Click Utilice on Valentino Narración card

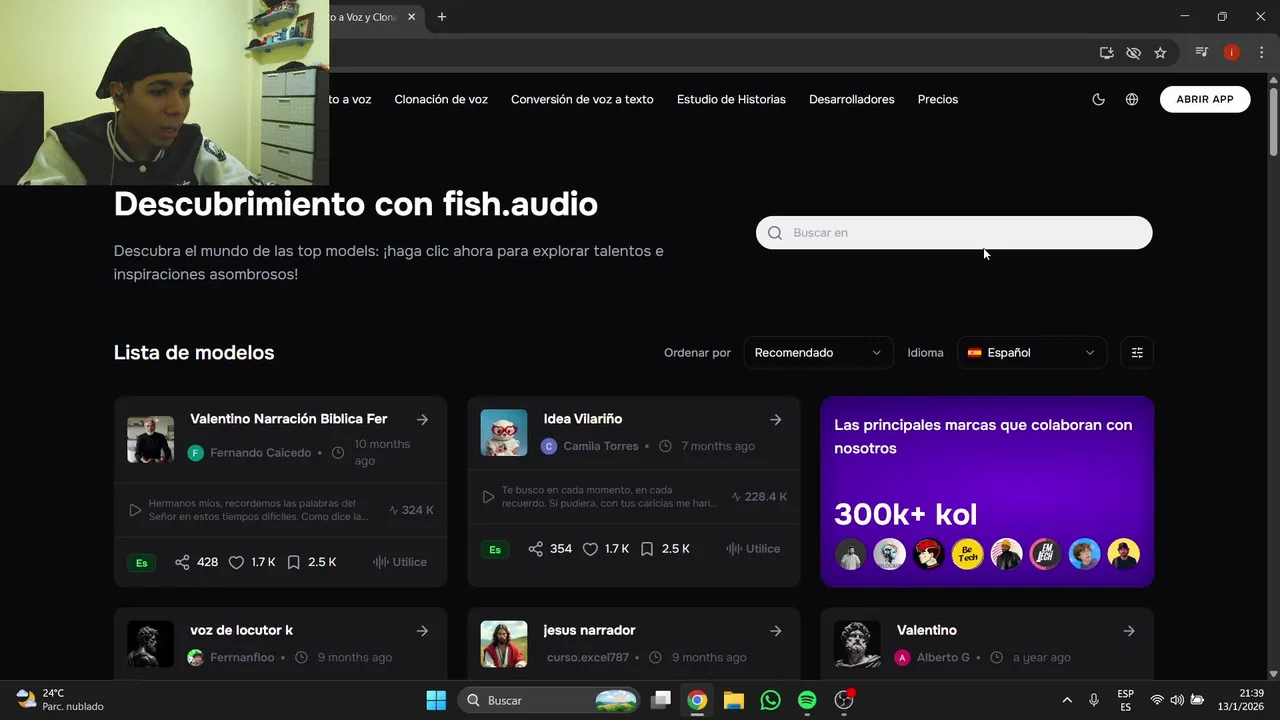pyautogui.click(x=400, y=562)
